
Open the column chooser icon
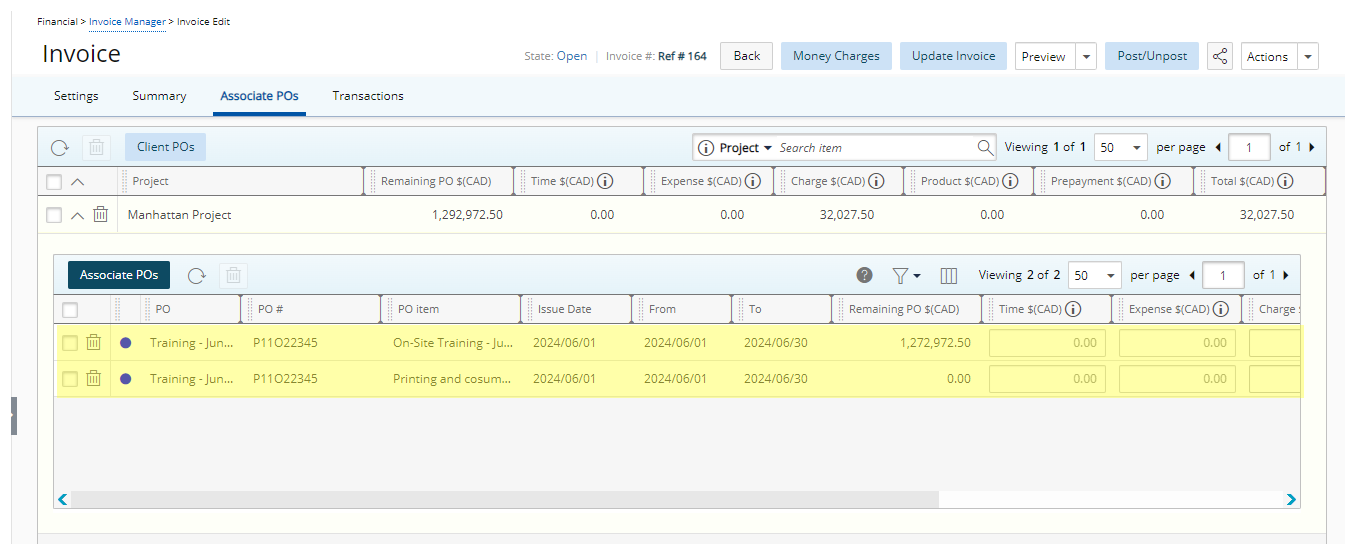949,275
